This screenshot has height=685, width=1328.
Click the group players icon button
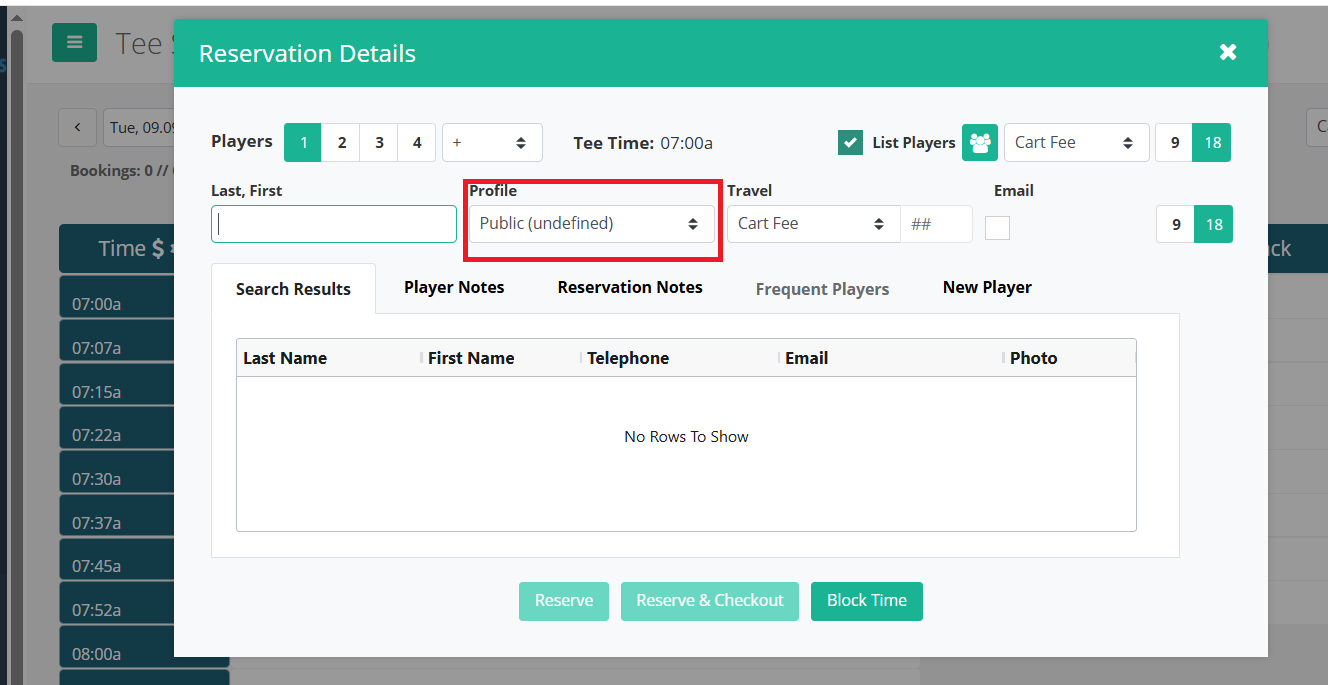coord(980,142)
